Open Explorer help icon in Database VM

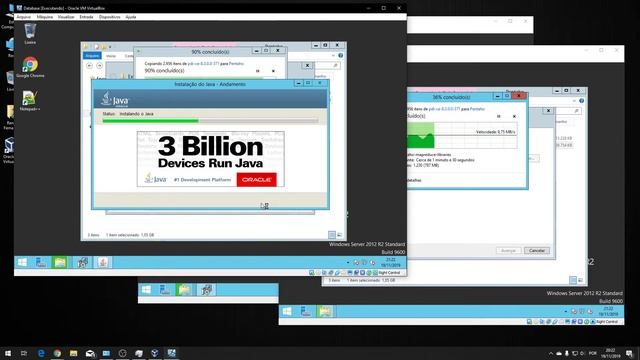coord(340,56)
